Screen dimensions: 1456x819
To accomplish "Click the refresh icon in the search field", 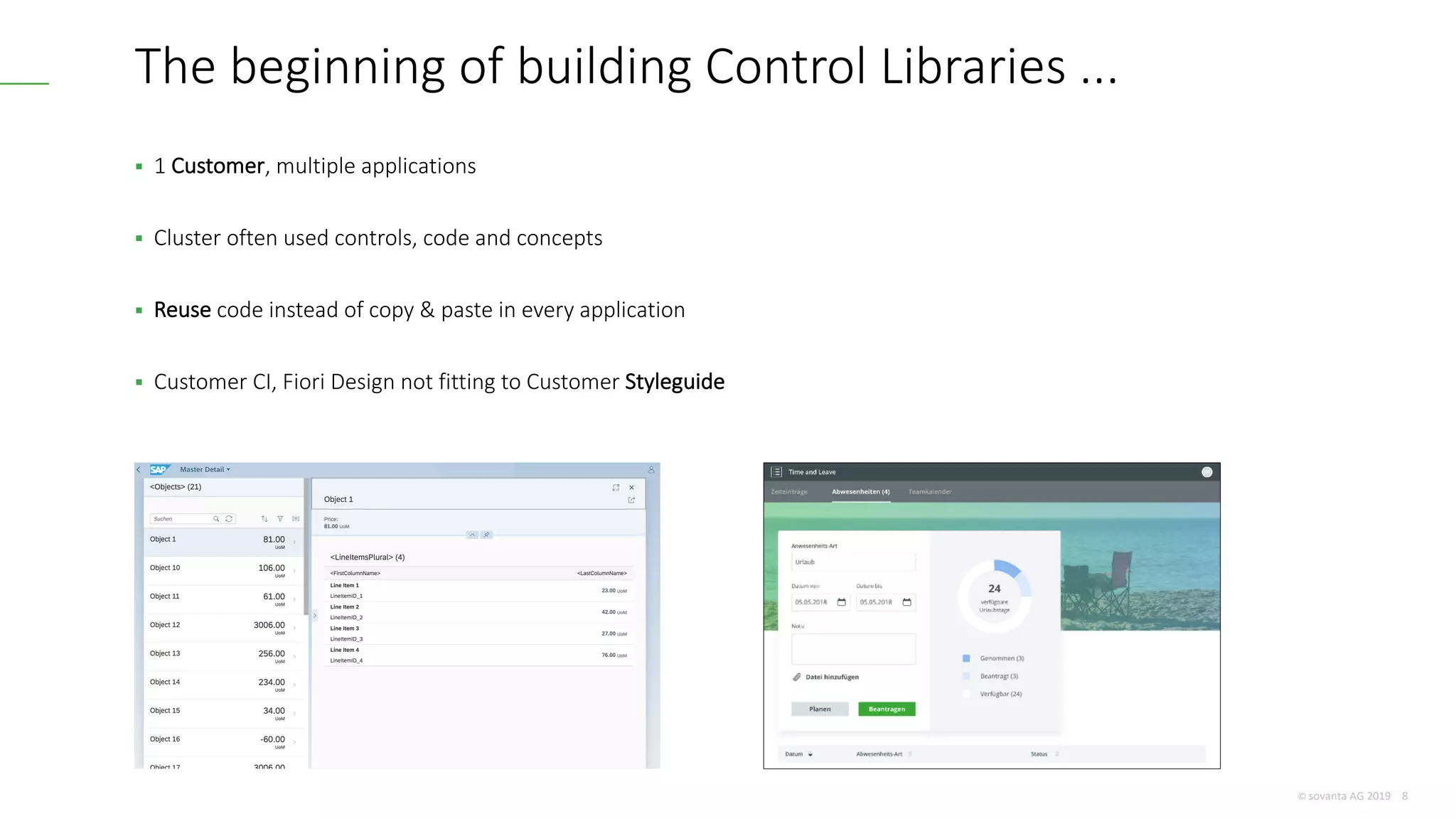I will 229,519.
